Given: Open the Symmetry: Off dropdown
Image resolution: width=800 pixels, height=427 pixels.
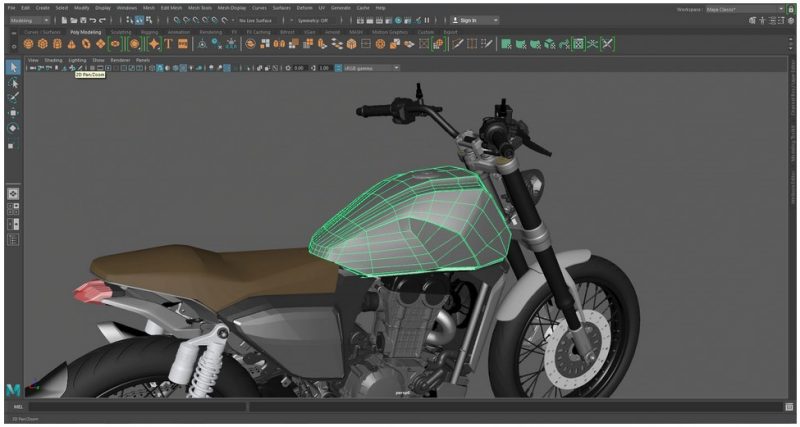Looking at the screenshot, I should pos(315,20).
